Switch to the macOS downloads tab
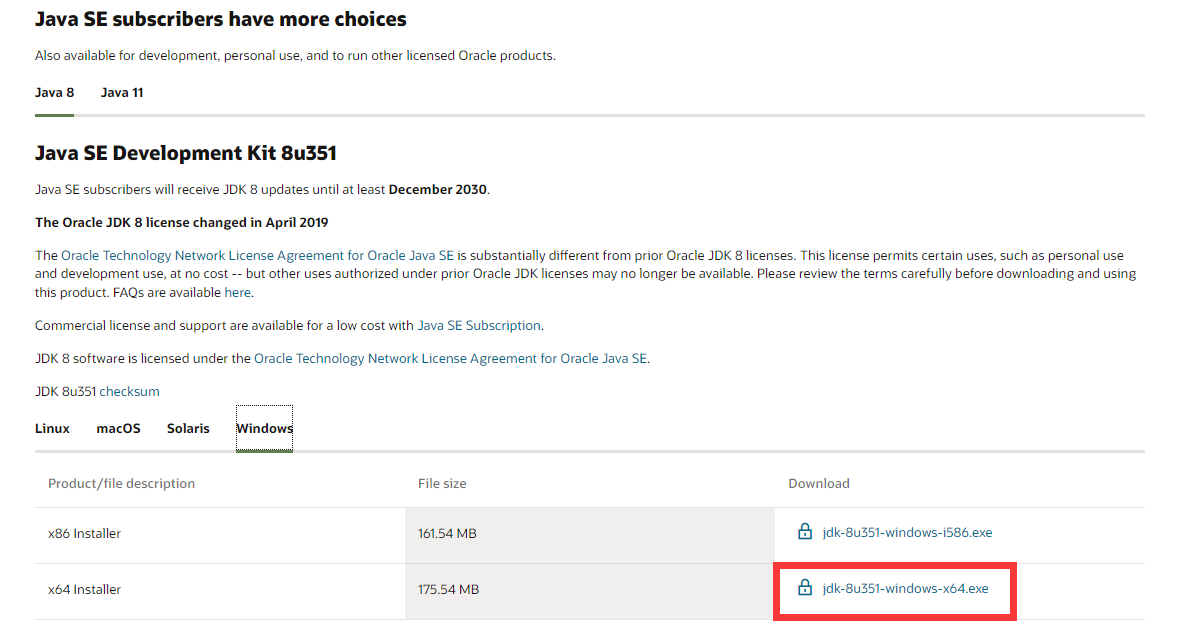The width and height of the screenshot is (1189, 631). pyautogui.click(x=118, y=429)
